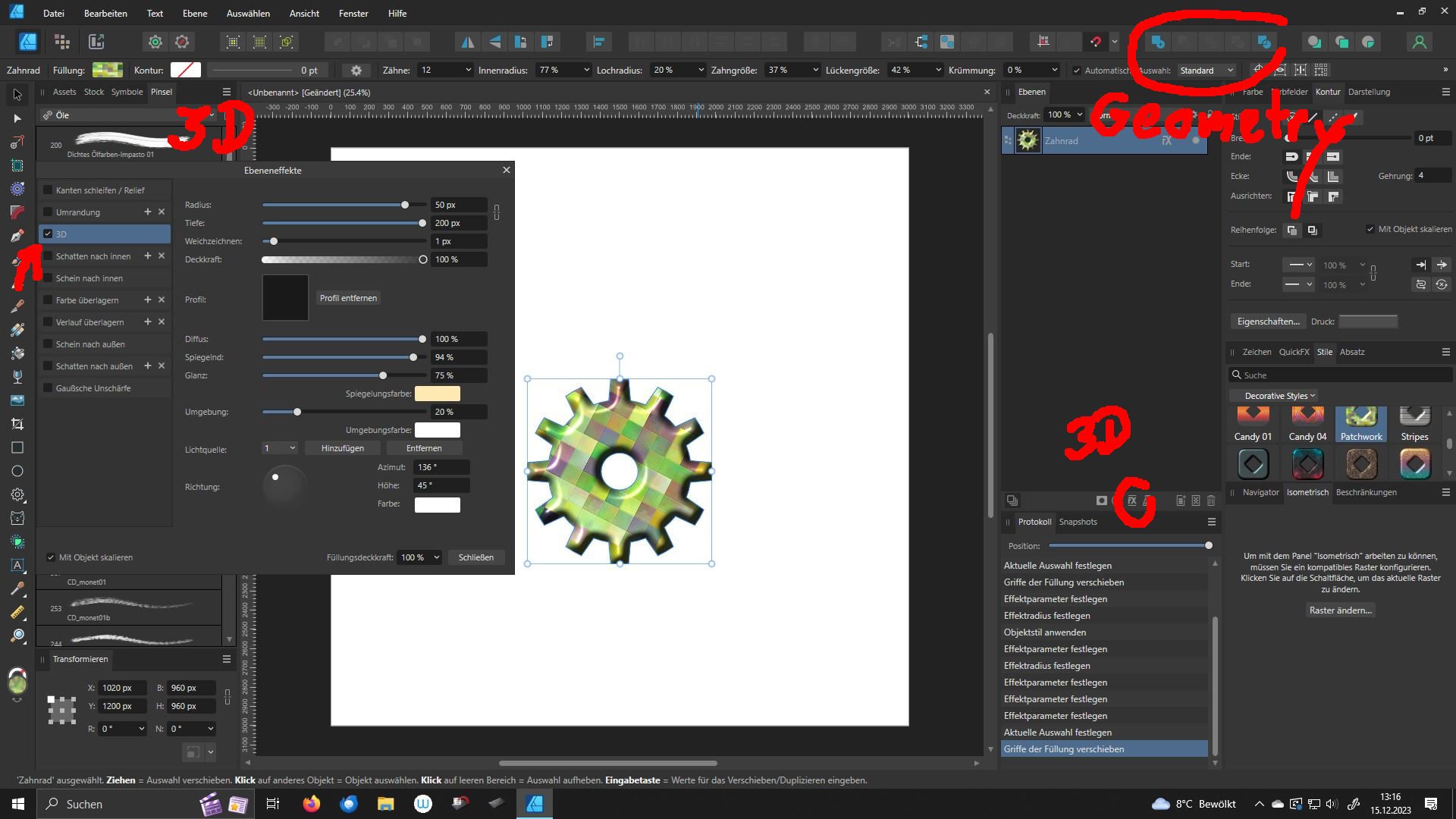Uncheck the 3D effect checkbox

[48, 234]
